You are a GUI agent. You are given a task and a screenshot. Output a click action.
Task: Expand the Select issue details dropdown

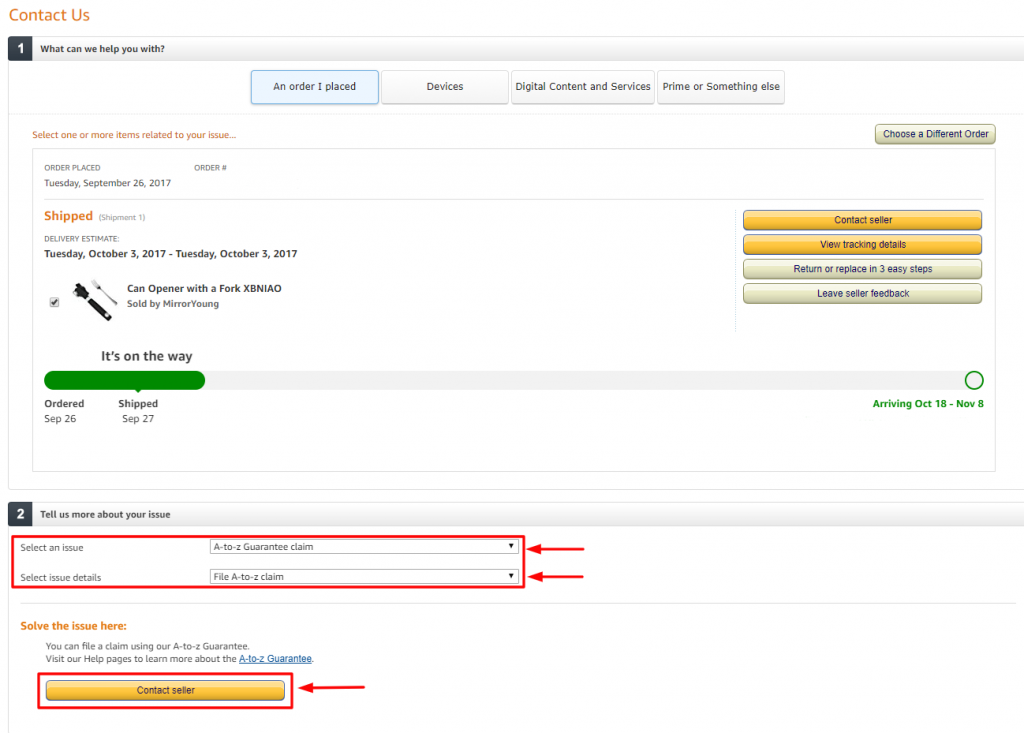364,577
